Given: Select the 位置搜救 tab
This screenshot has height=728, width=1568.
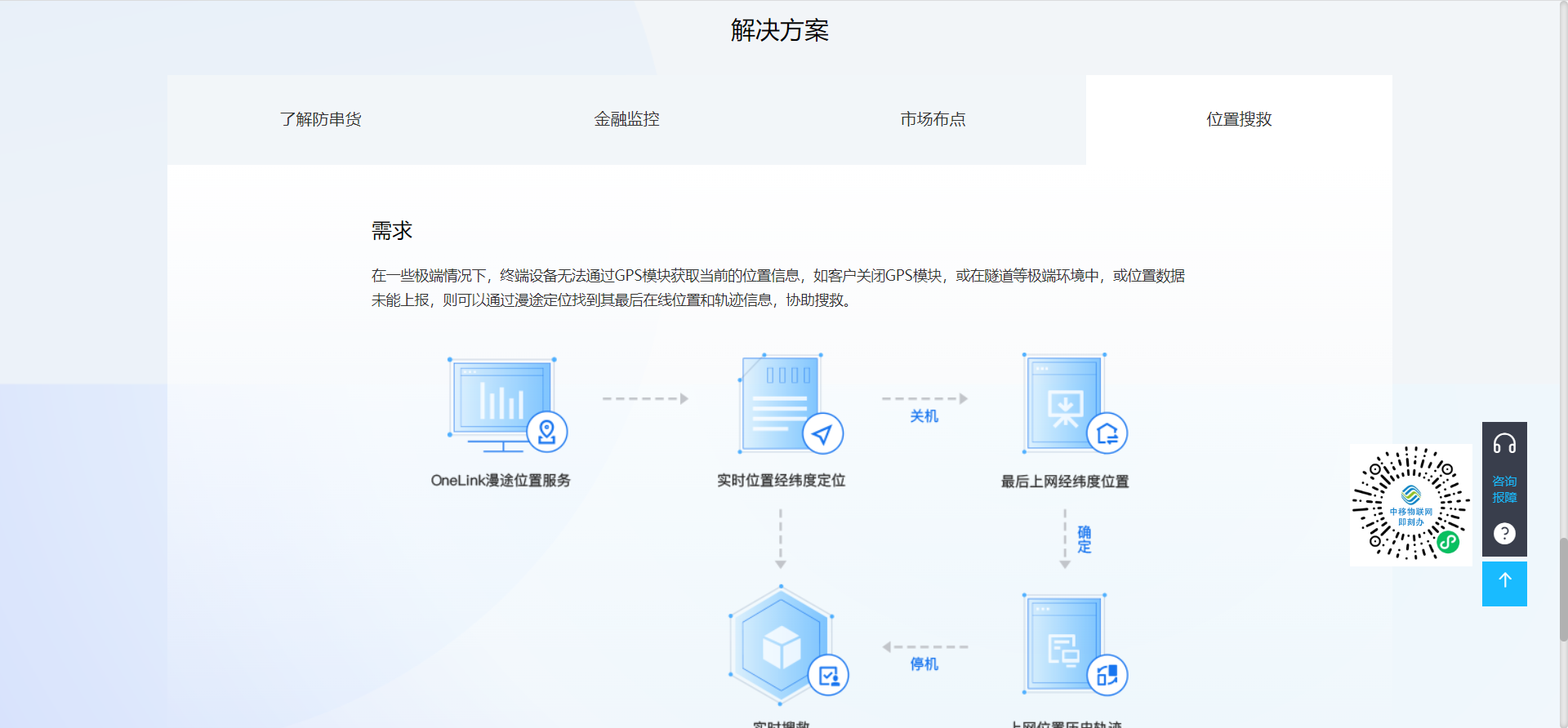Looking at the screenshot, I should (1239, 120).
